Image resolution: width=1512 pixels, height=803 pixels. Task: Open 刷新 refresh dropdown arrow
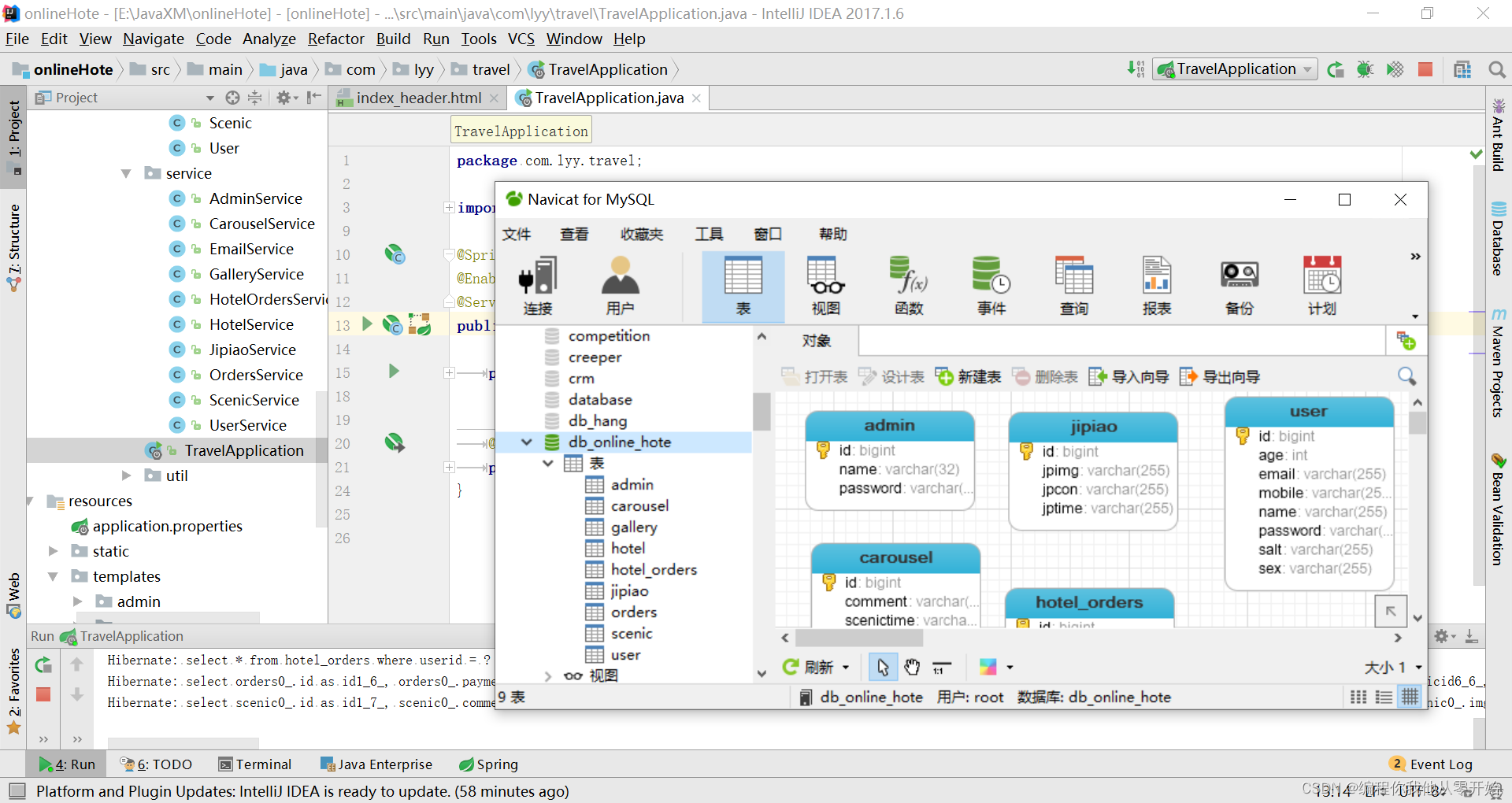(846, 668)
